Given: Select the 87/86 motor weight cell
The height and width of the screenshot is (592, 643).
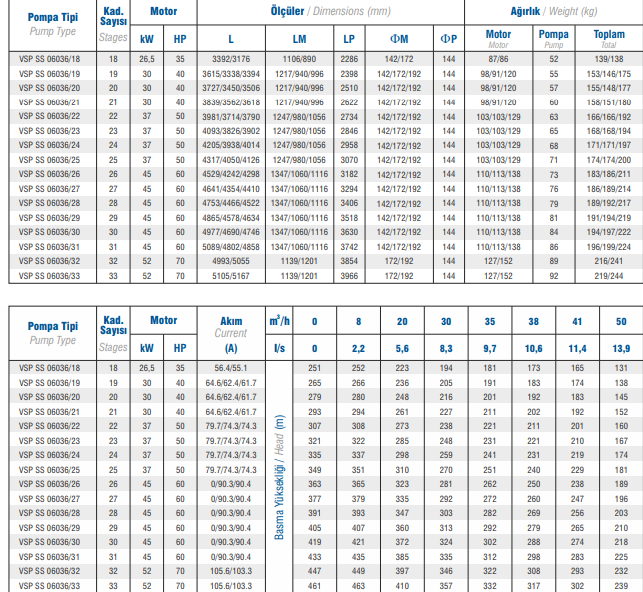Looking at the screenshot, I should point(498,60).
